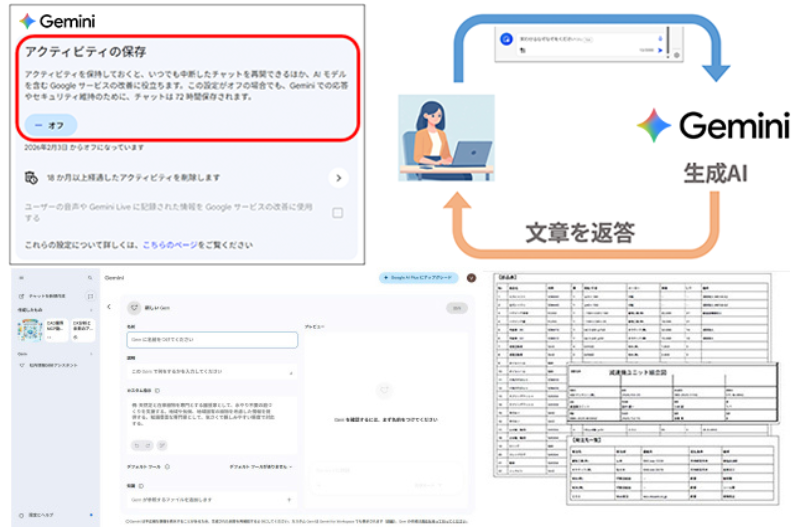Click the save button in Gem editor
The image size is (800, 530).
tap(457, 308)
